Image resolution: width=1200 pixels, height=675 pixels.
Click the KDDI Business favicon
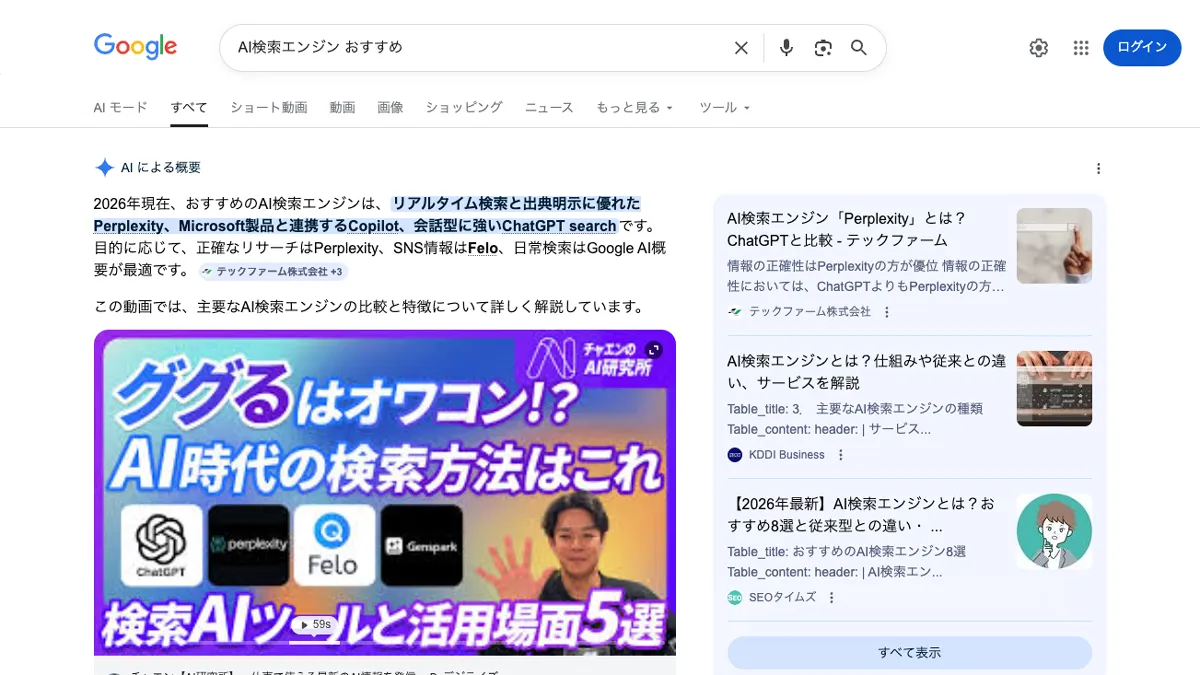coord(735,455)
